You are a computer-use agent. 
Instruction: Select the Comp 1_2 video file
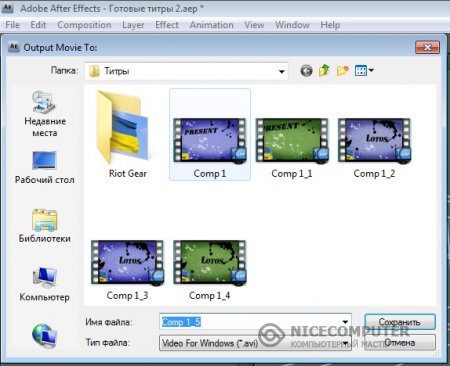pyautogui.click(x=374, y=148)
